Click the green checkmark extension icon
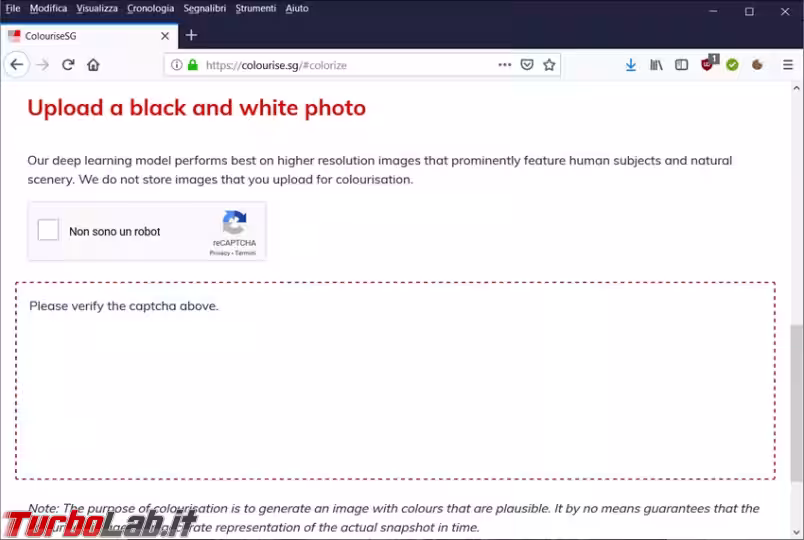804x540 pixels. (732, 65)
